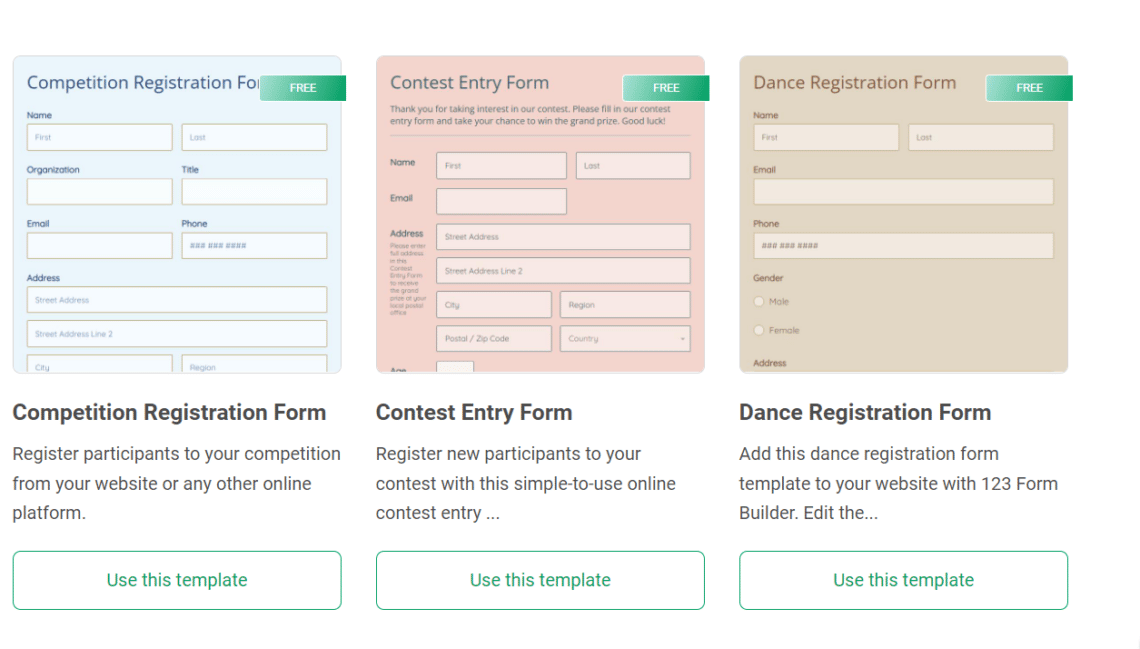Viewport: 1140px width, 649px height.
Task: Open the Competition Registration Form title link
Action: [169, 412]
